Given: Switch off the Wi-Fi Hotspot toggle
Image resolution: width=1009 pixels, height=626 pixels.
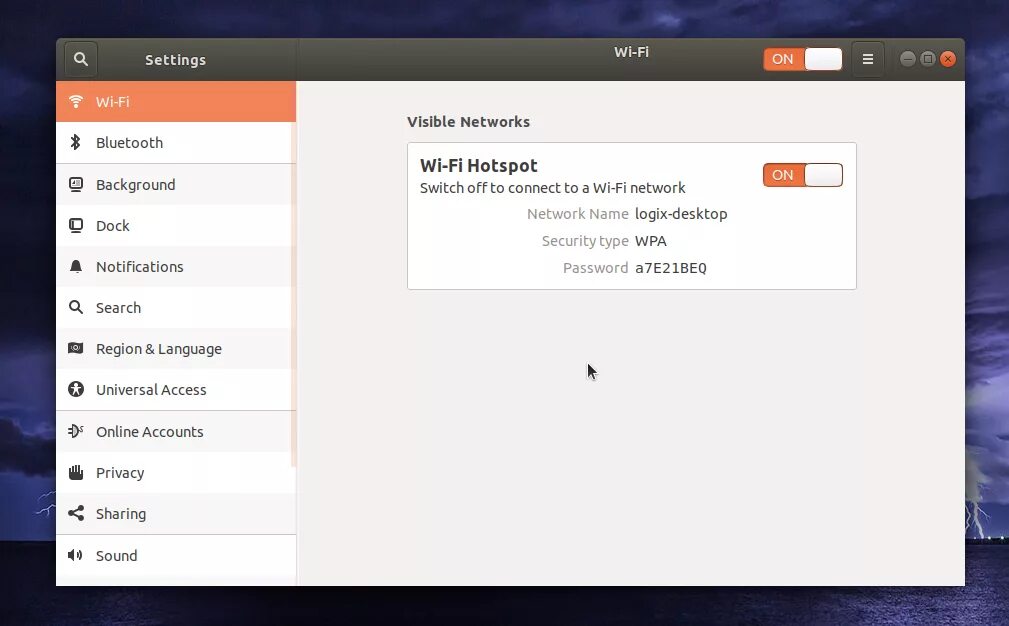Looking at the screenshot, I should tap(802, 175).
